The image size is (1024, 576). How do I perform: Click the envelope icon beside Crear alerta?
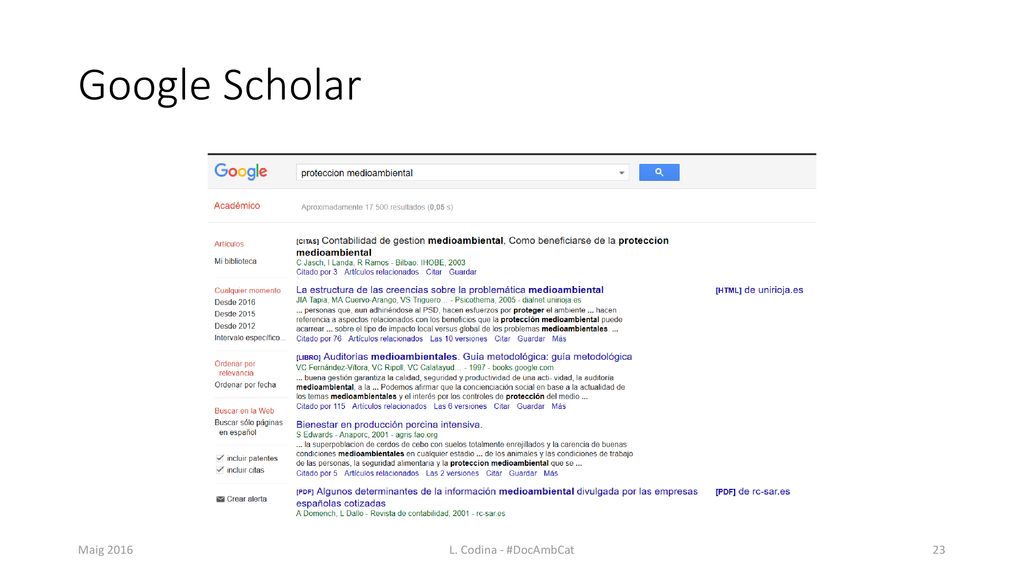pos(220,499)
